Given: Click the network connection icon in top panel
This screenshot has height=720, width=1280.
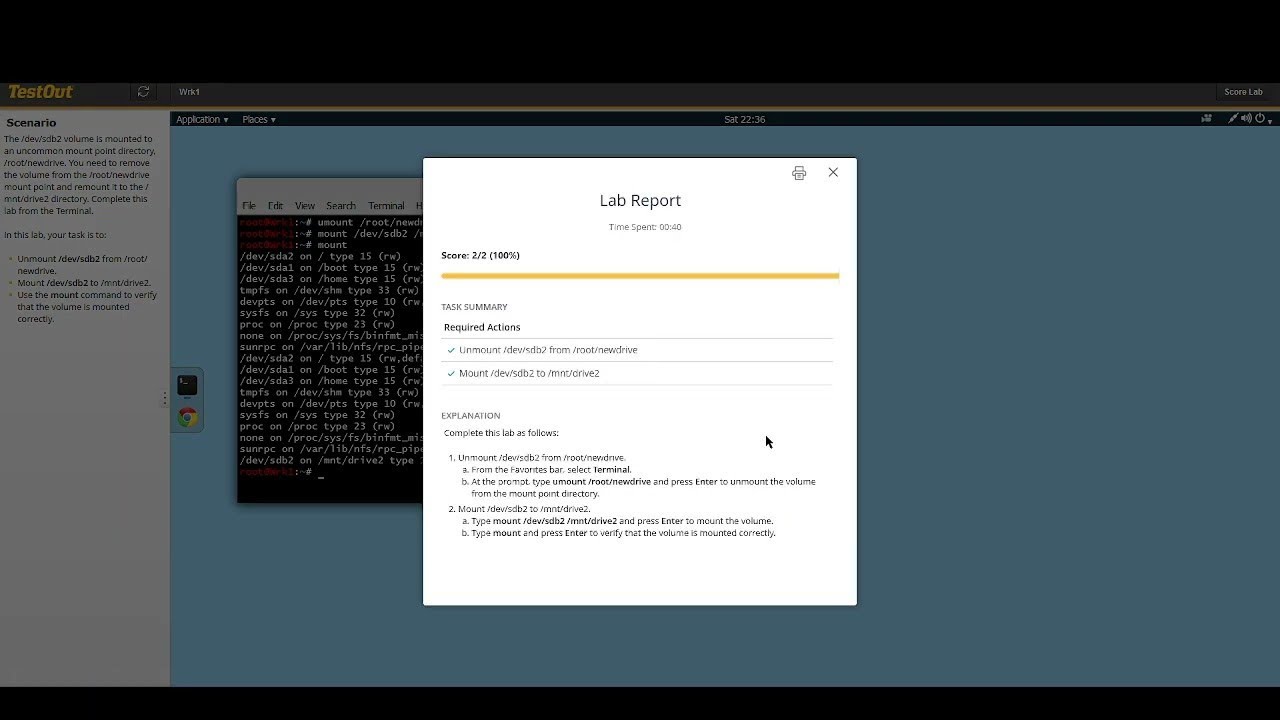Looking at the screenshot, I should pyautogui.click(x=1233, y=118).
